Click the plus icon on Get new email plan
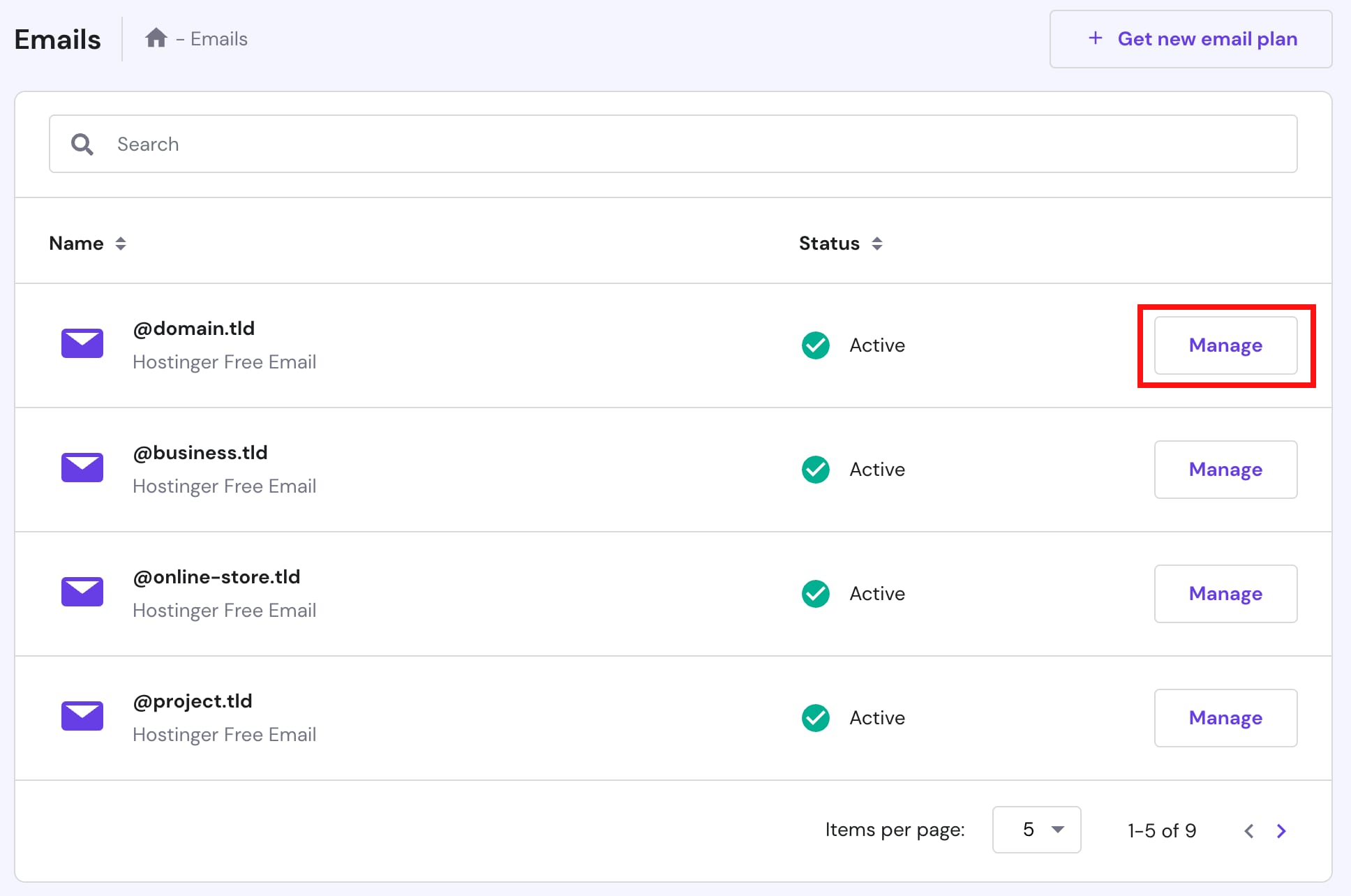Screen dimensions: 1351x896 1094,38
